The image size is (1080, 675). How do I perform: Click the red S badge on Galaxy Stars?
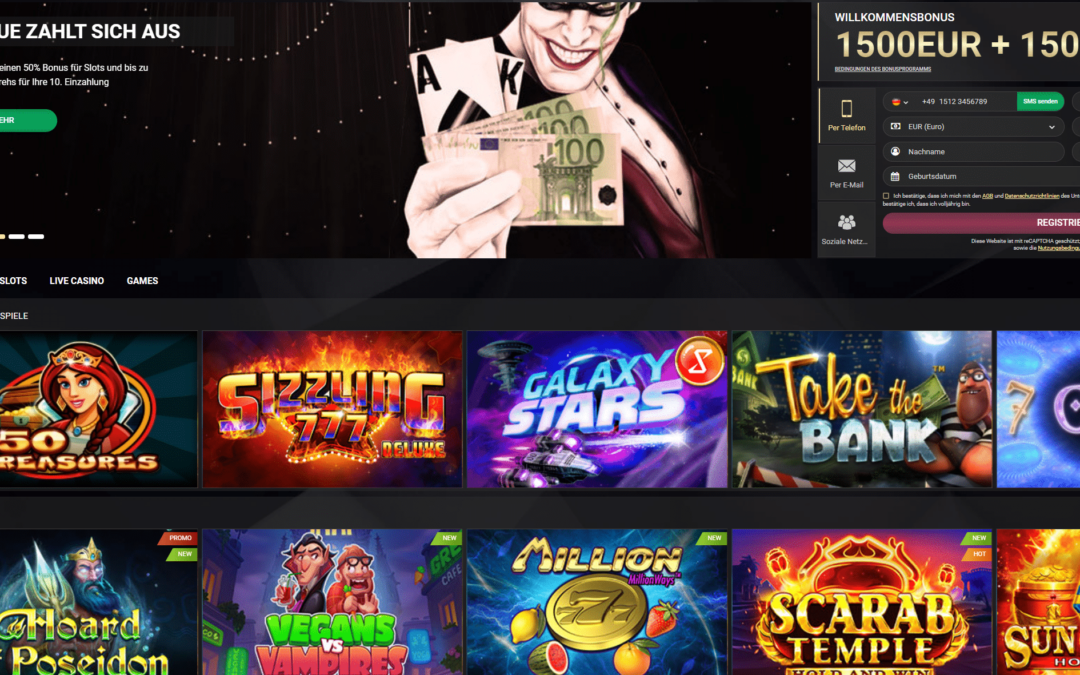point(700,360)
